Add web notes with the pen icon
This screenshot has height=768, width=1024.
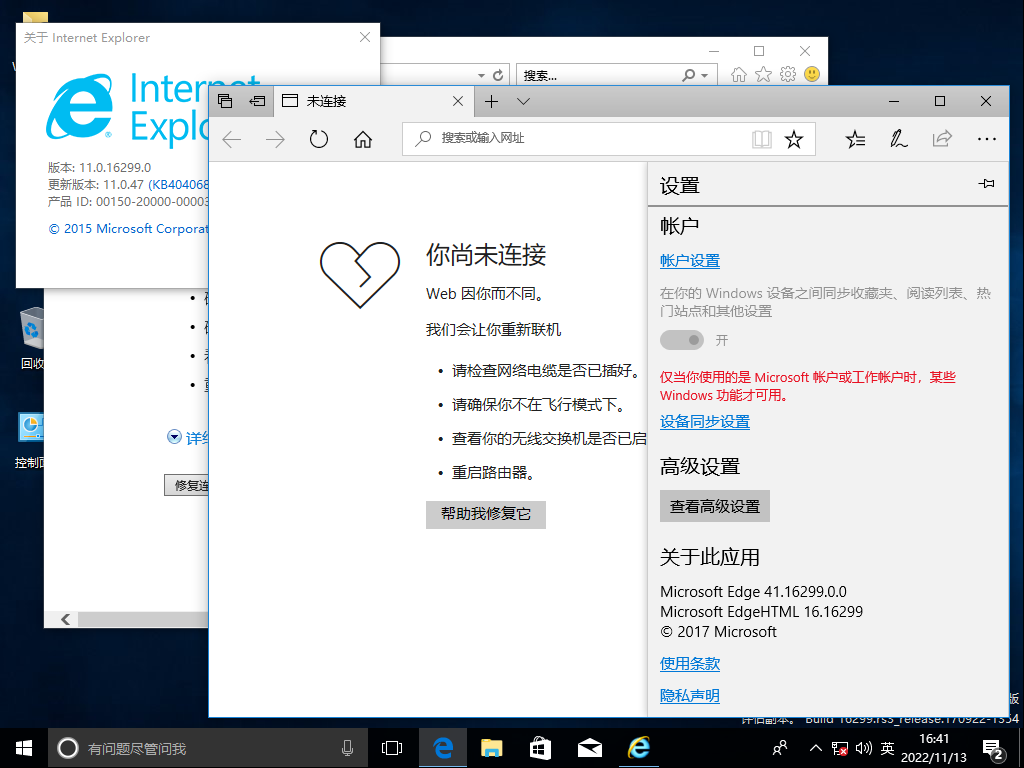tap(899, 139)
